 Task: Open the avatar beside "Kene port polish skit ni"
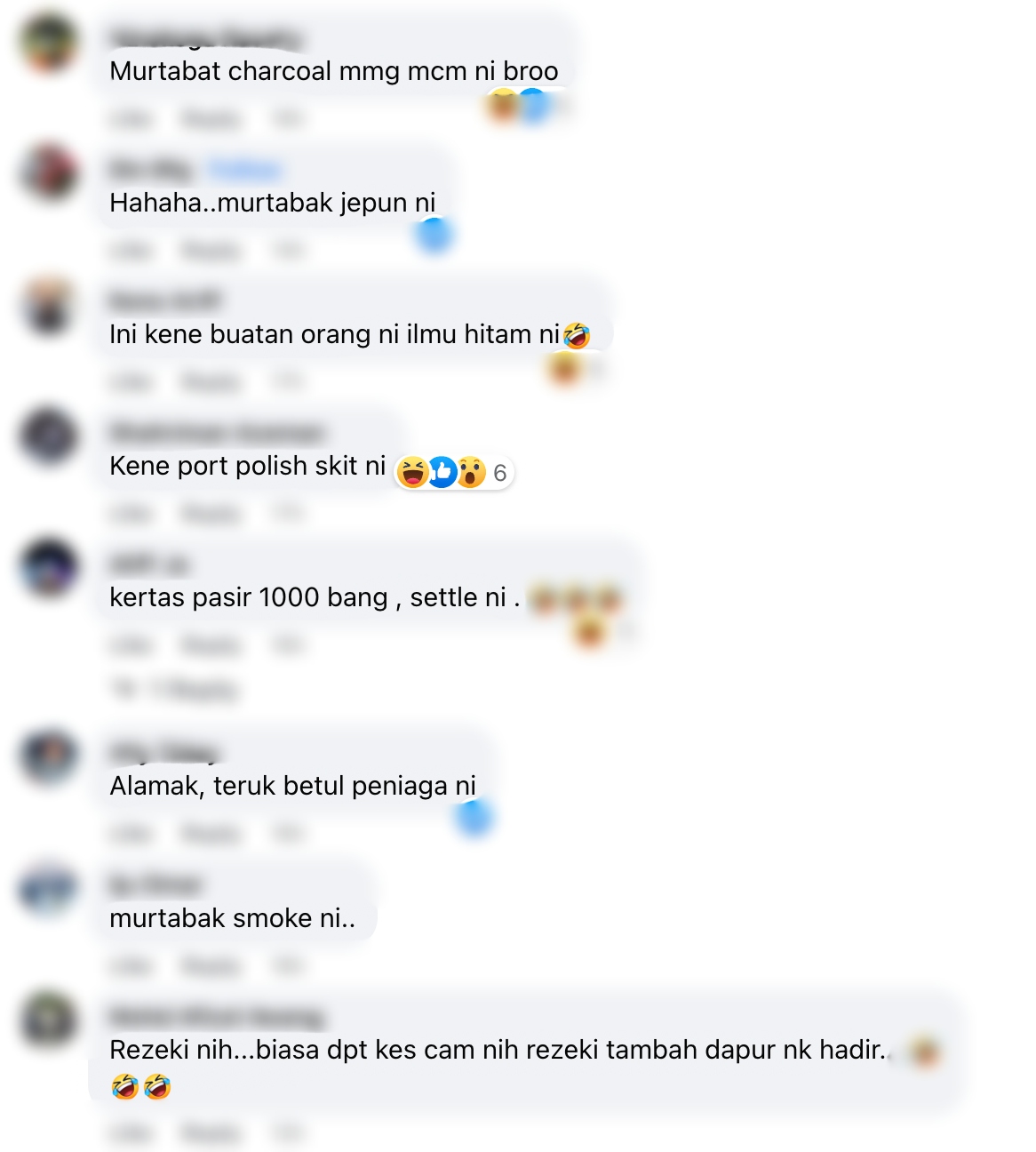coord(50,436)
